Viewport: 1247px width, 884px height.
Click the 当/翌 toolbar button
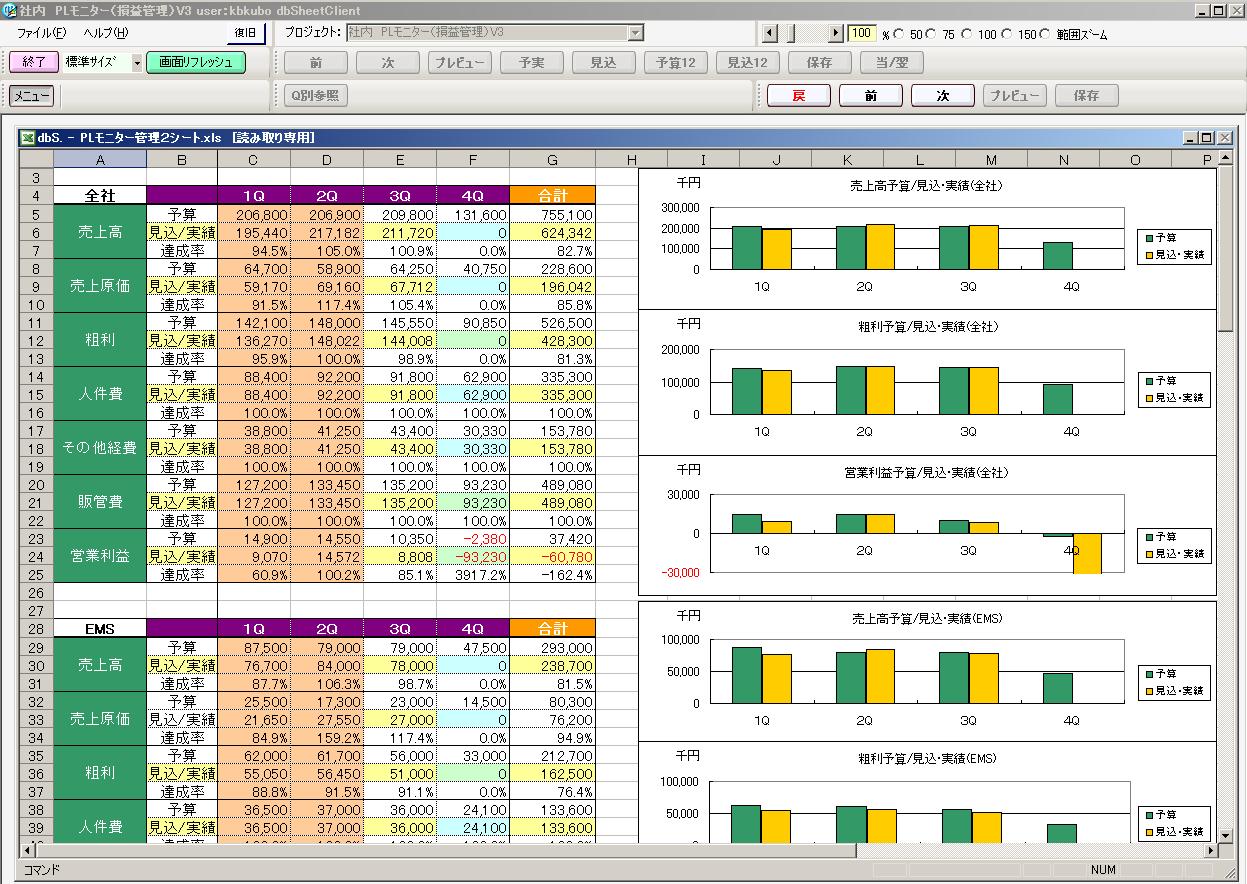click(x=892, y=63)
